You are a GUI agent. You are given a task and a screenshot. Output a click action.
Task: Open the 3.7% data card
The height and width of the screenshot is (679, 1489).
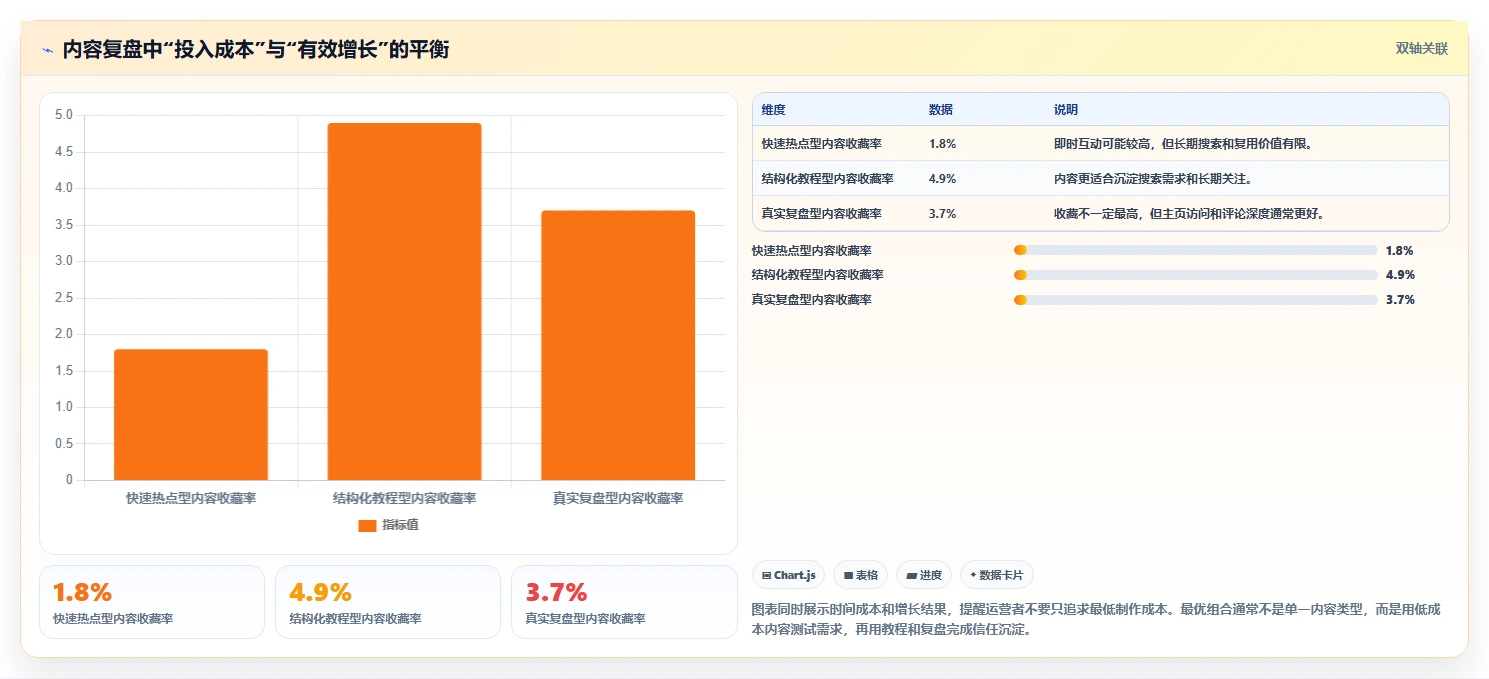click(624, 602)
